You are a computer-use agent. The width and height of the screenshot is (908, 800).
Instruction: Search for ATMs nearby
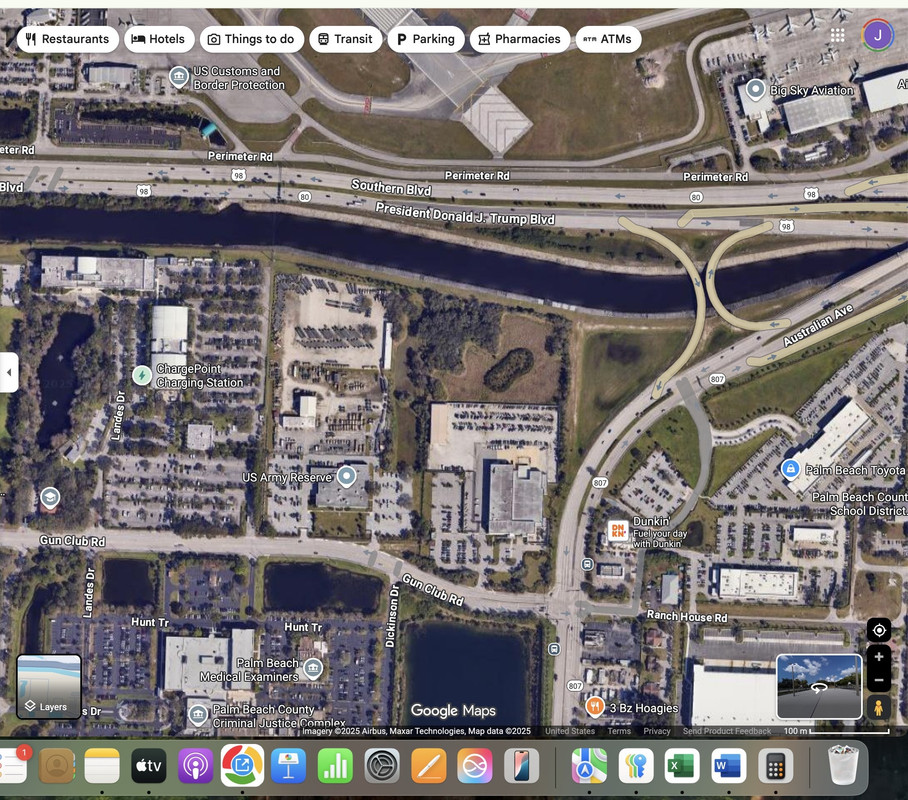(x=608, y=39)
